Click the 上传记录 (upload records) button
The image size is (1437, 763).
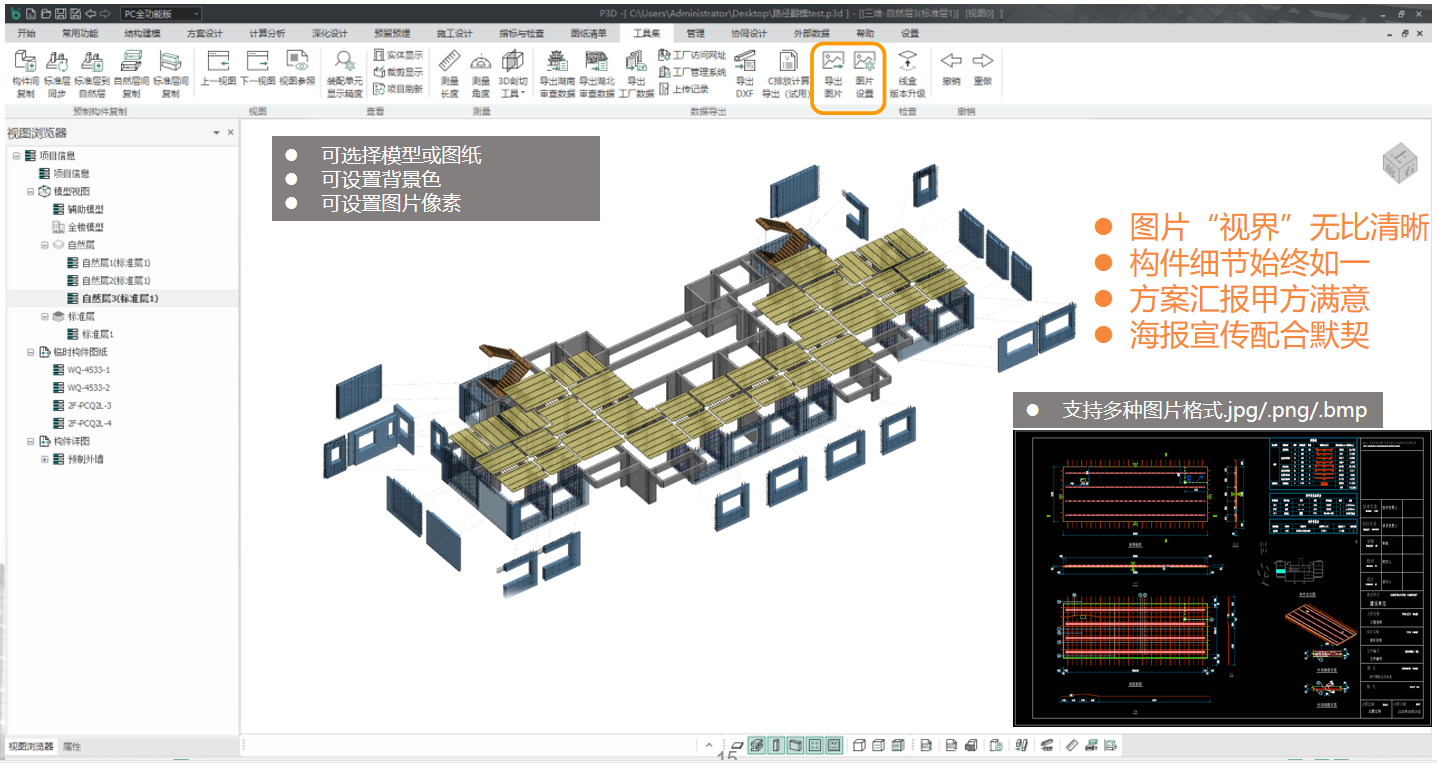[691, 89]
